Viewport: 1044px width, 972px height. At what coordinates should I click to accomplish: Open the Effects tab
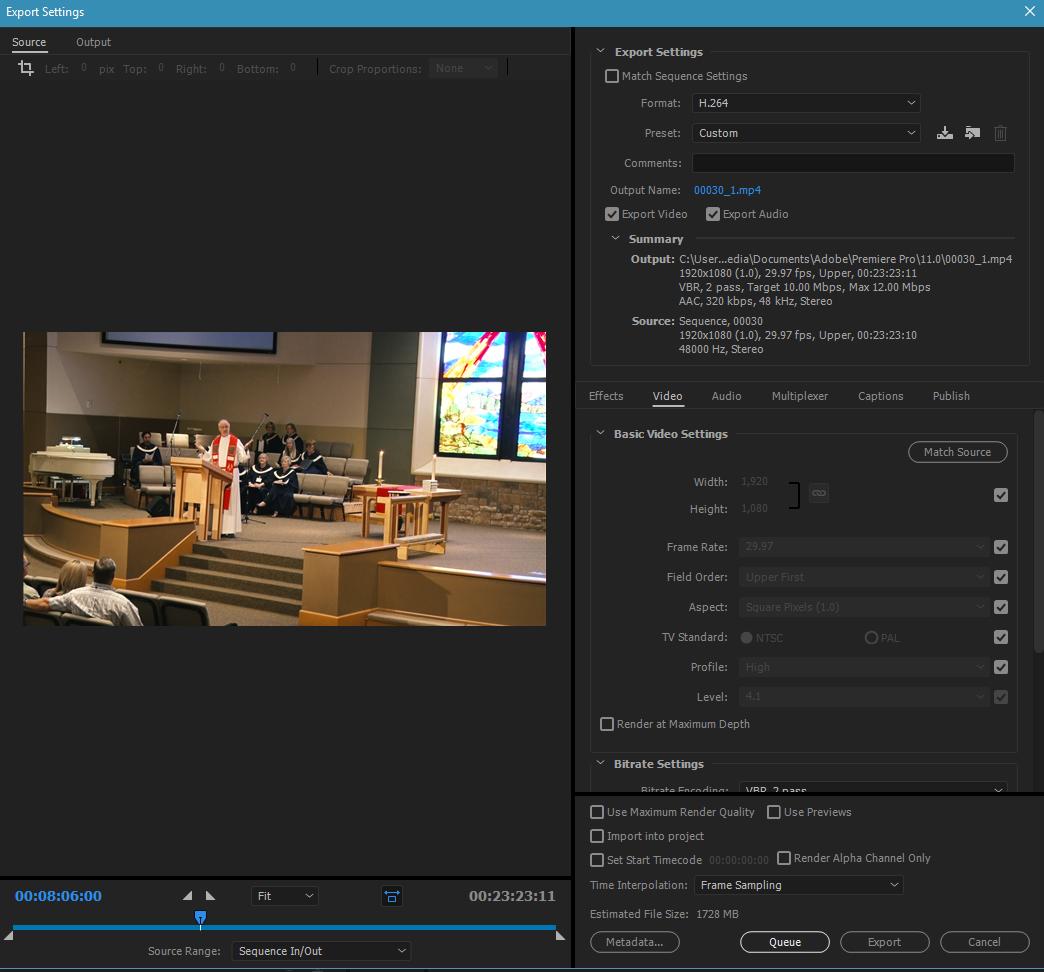(606, 396)
